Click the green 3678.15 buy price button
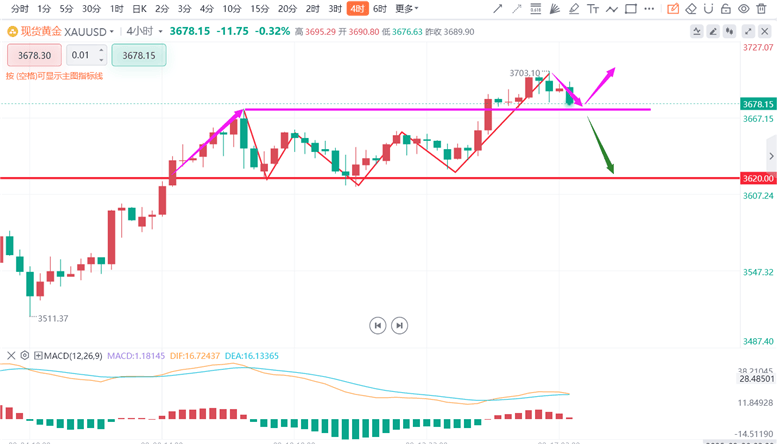 tap(138, 55)
